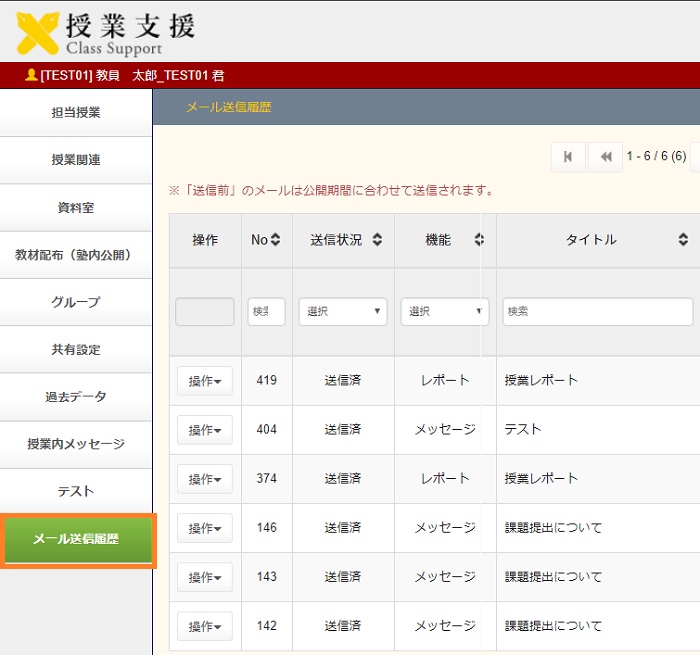Go to 授業内メッセージ sidebar item
This screenshot has width=700, height=655.
coord(76,444)
